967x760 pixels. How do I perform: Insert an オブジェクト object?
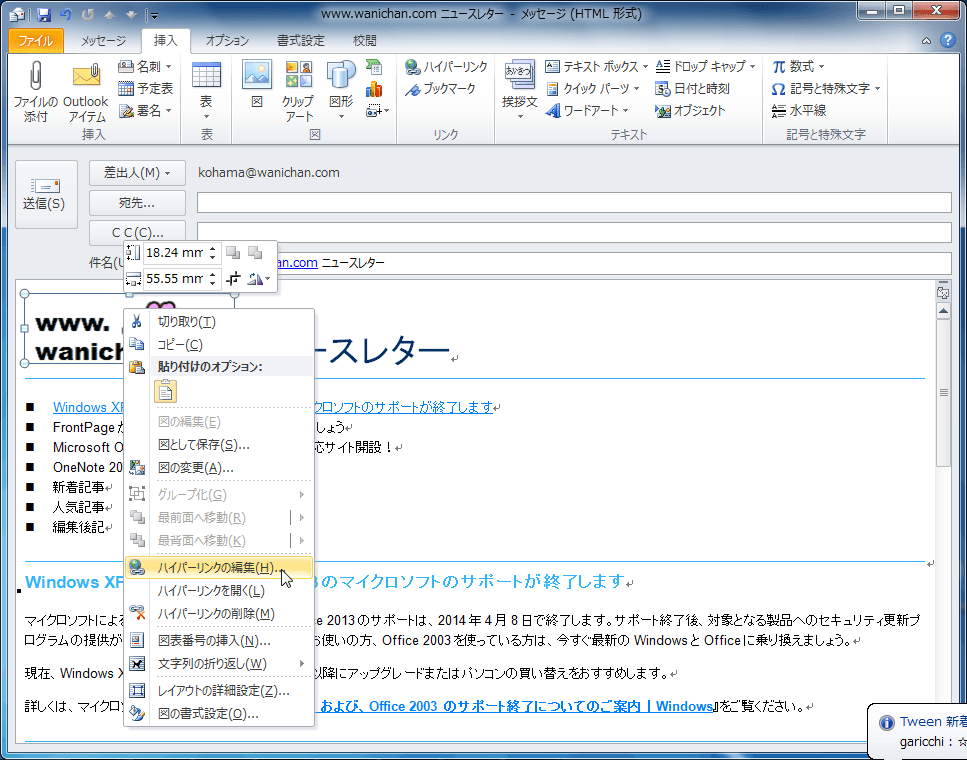click(x=690, y=110)
